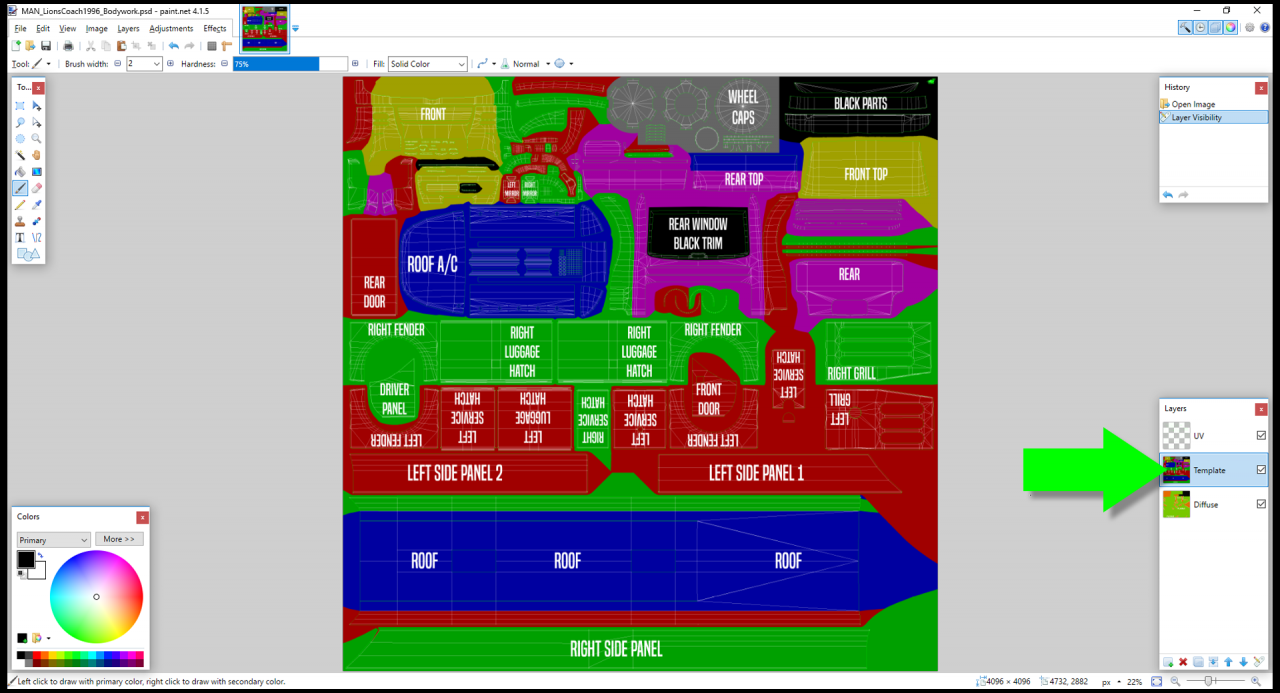Select the Open Image history entry
Screen dimensions: 1280x693
(1193, 104)
